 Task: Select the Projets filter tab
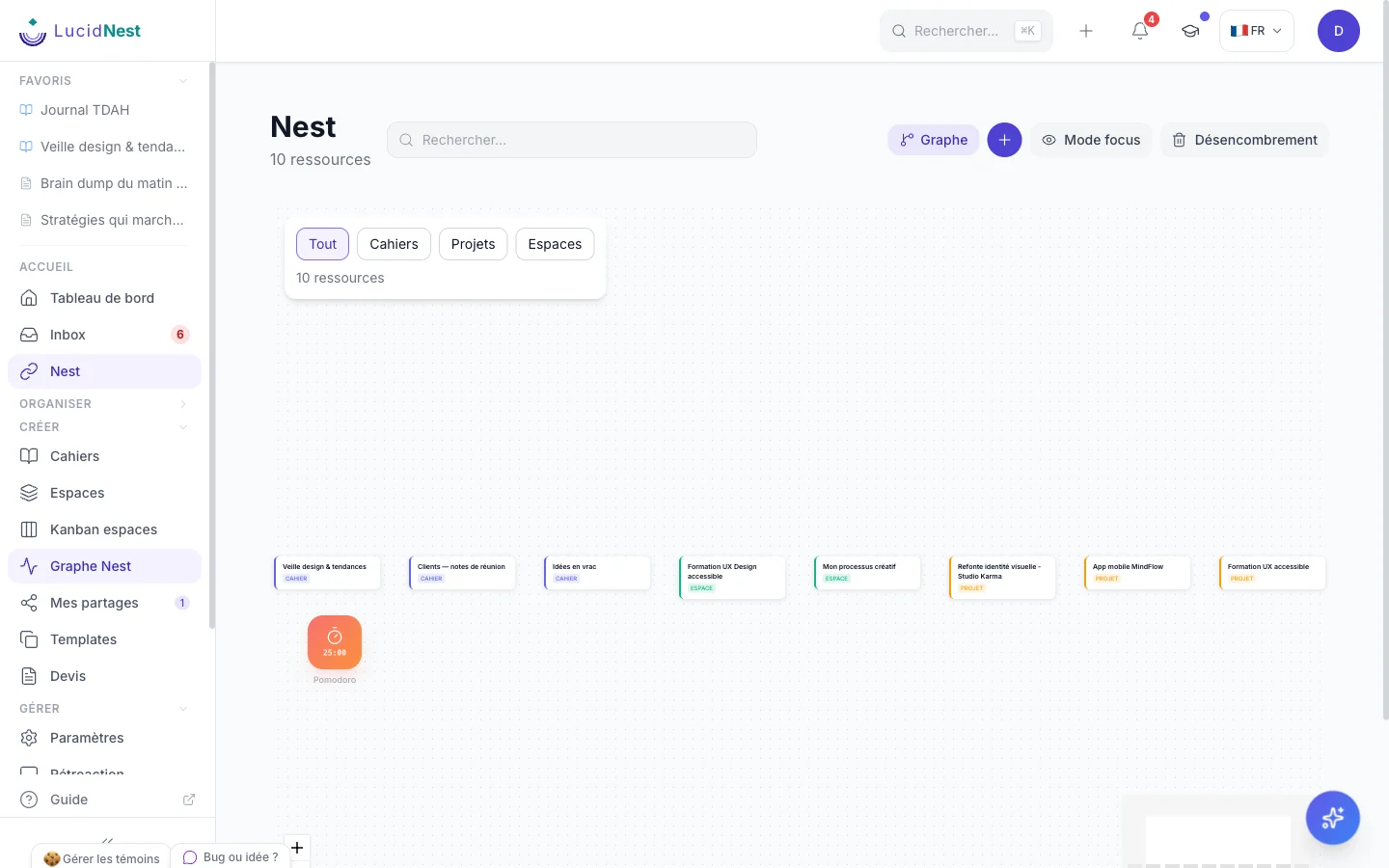tap(473, 244)
